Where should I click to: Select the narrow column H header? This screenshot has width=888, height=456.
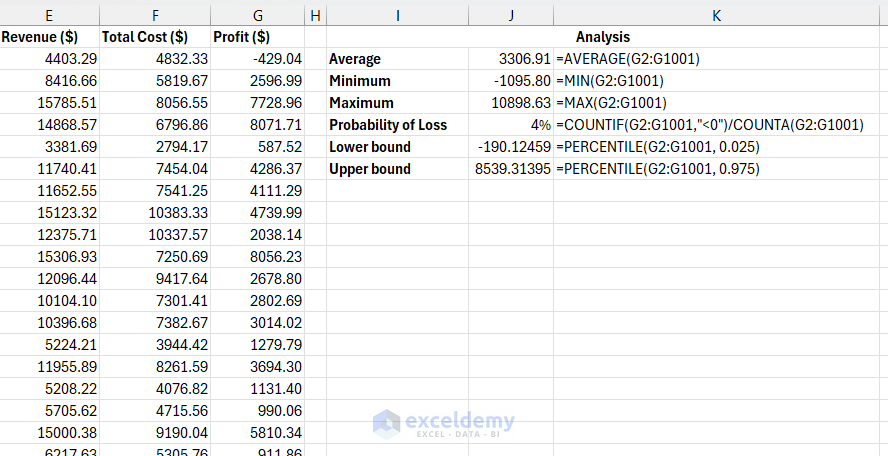315,15
